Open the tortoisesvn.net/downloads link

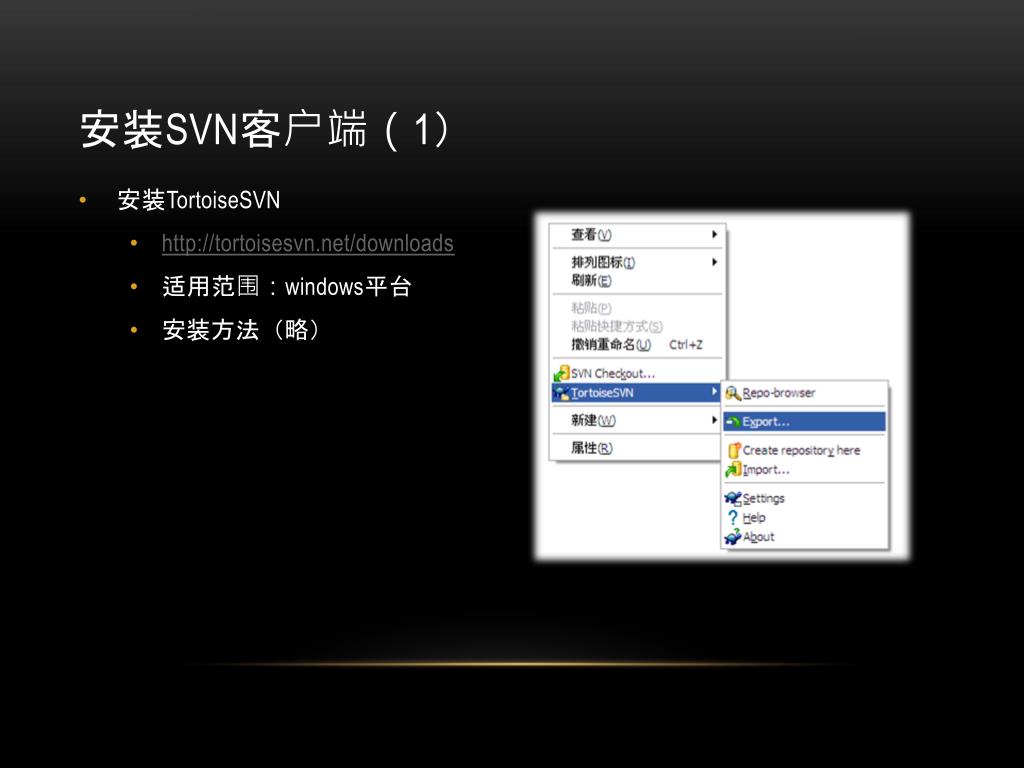[x=308, y=244]
